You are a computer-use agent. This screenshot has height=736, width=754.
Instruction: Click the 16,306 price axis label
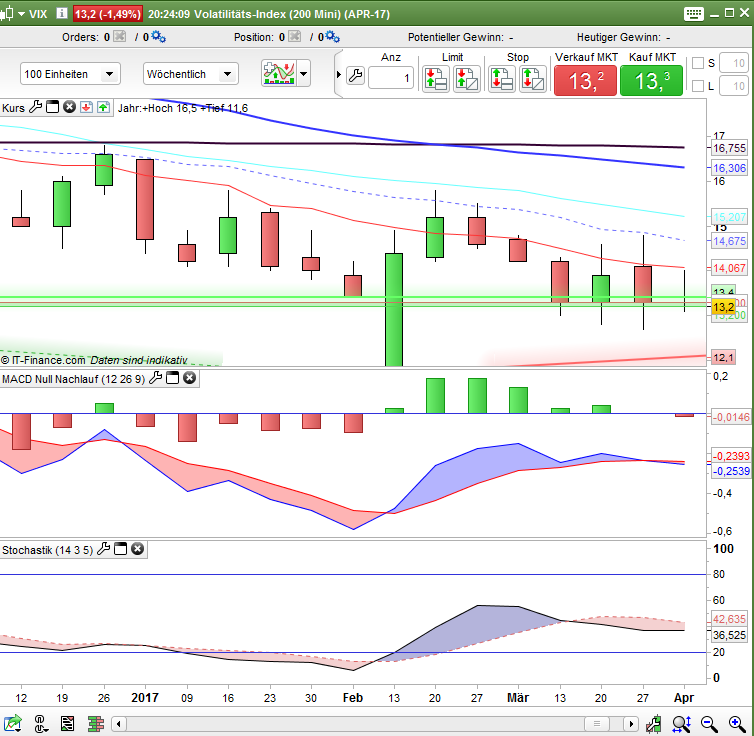729,168
